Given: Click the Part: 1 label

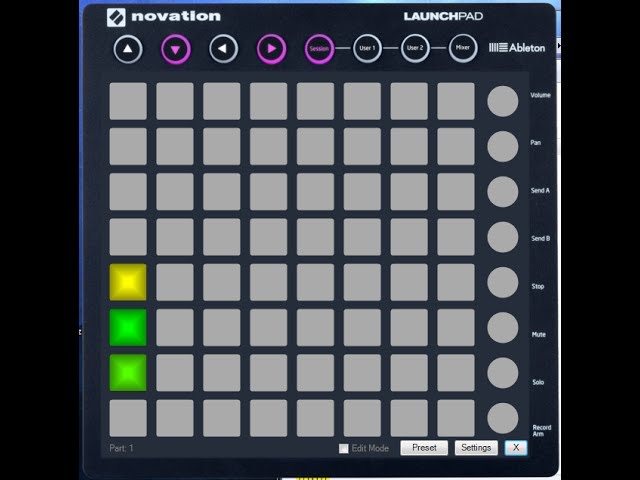Looking at the screenshot, I should 121,448.
